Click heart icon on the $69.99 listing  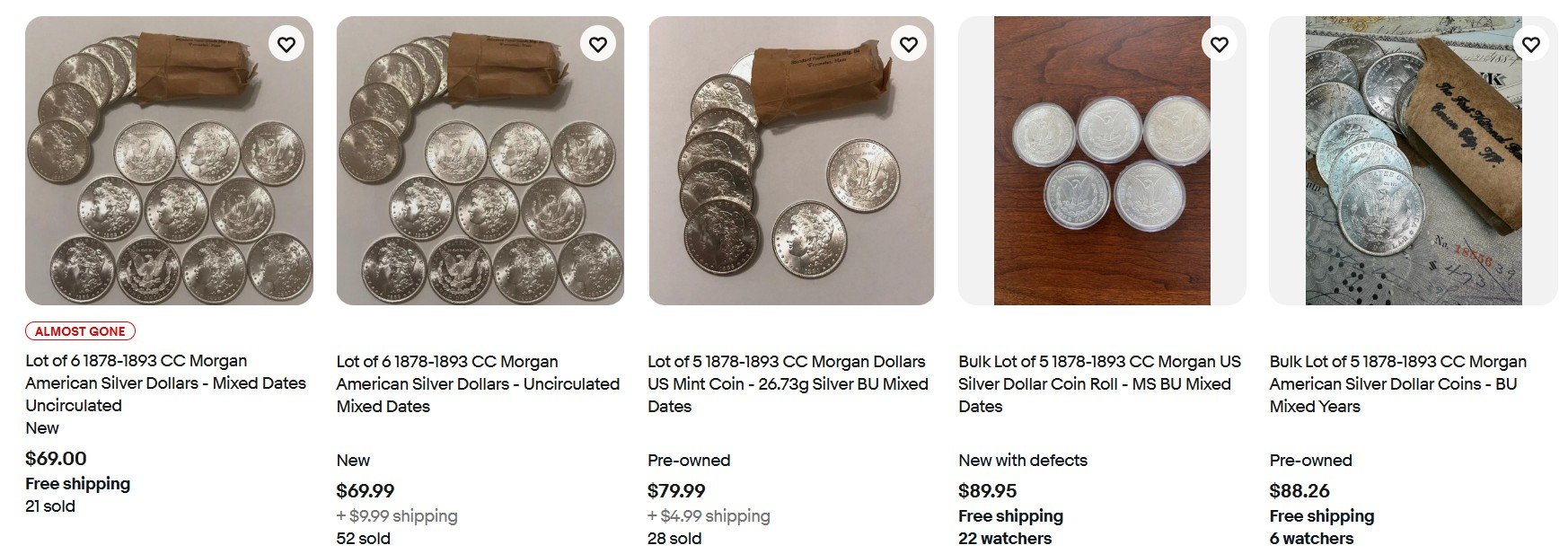597,44
